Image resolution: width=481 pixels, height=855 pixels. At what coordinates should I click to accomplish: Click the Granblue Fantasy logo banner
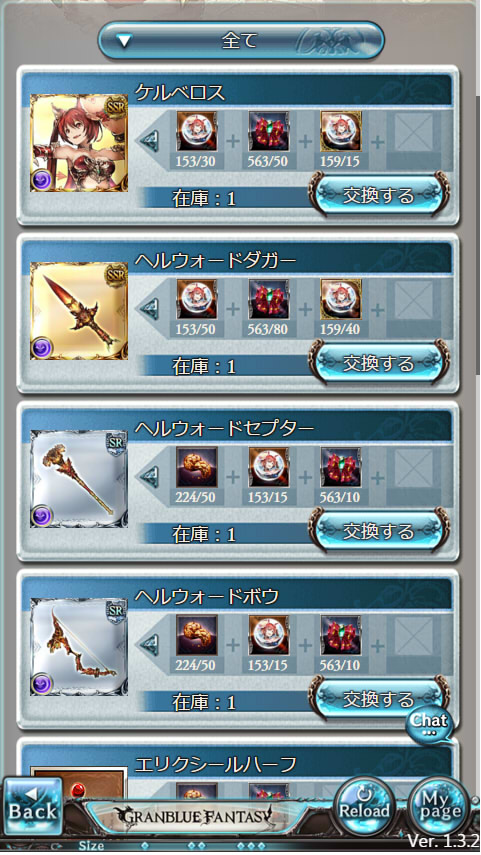point(195,816)
